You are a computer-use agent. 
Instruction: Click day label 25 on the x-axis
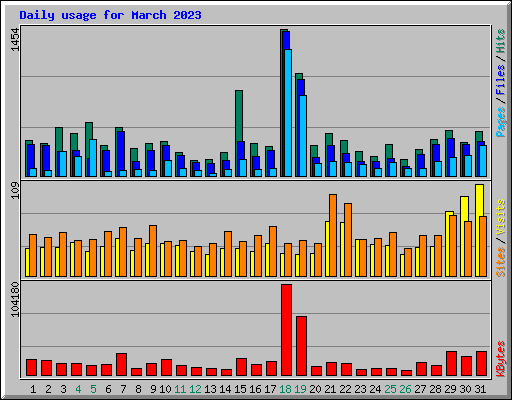(390, 389)
